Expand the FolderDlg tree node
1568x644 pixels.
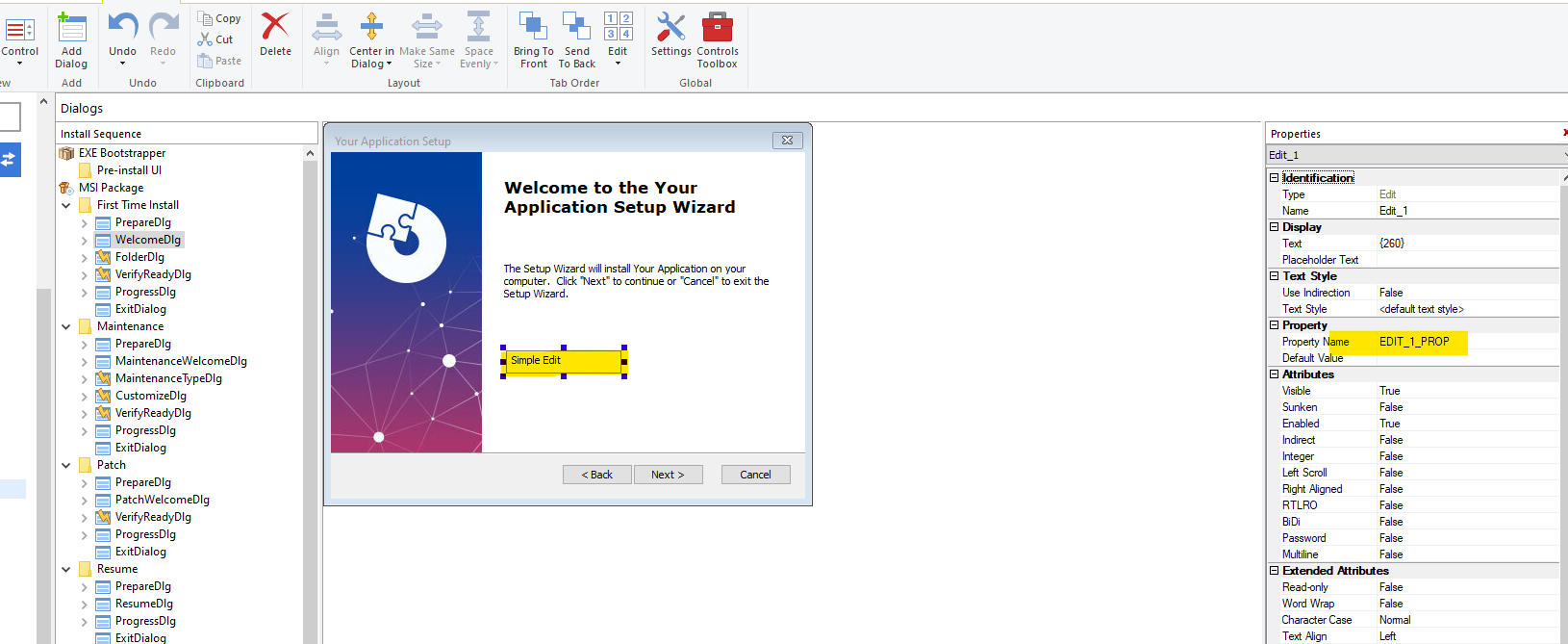85,258
